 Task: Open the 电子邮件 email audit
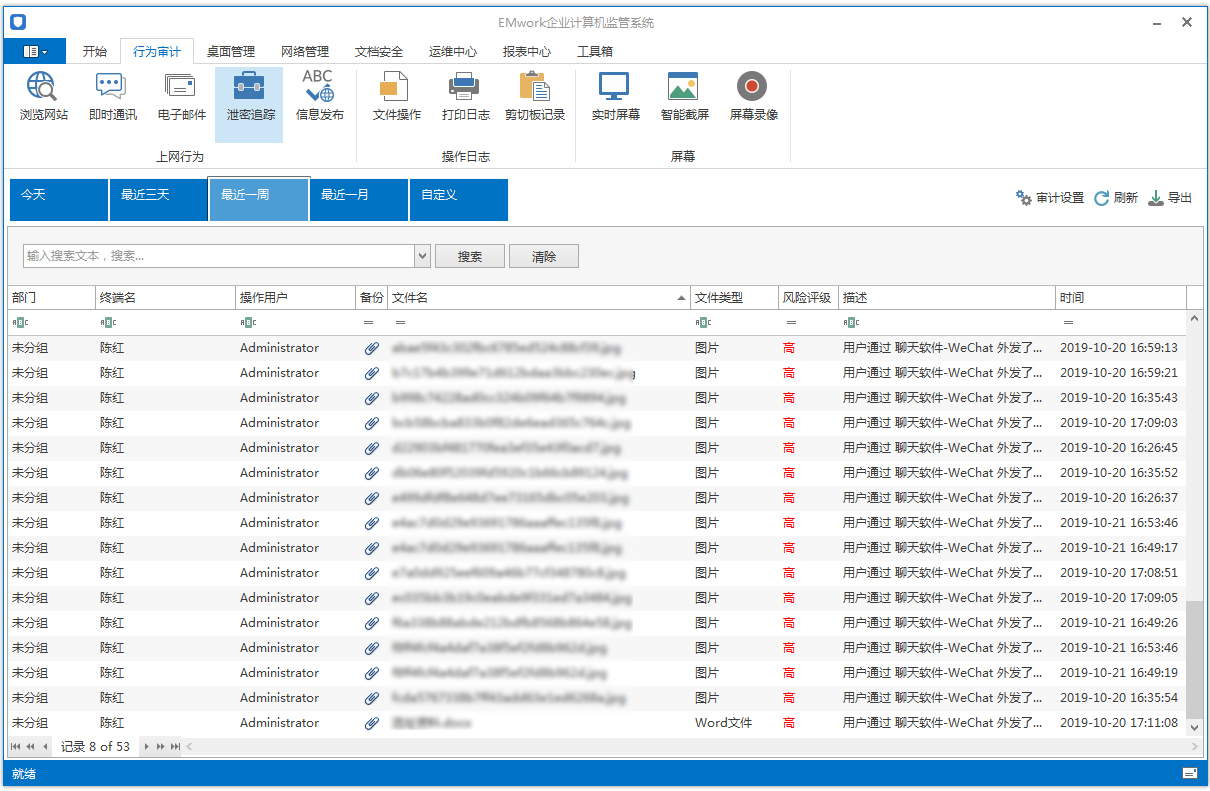click(181, 98)
